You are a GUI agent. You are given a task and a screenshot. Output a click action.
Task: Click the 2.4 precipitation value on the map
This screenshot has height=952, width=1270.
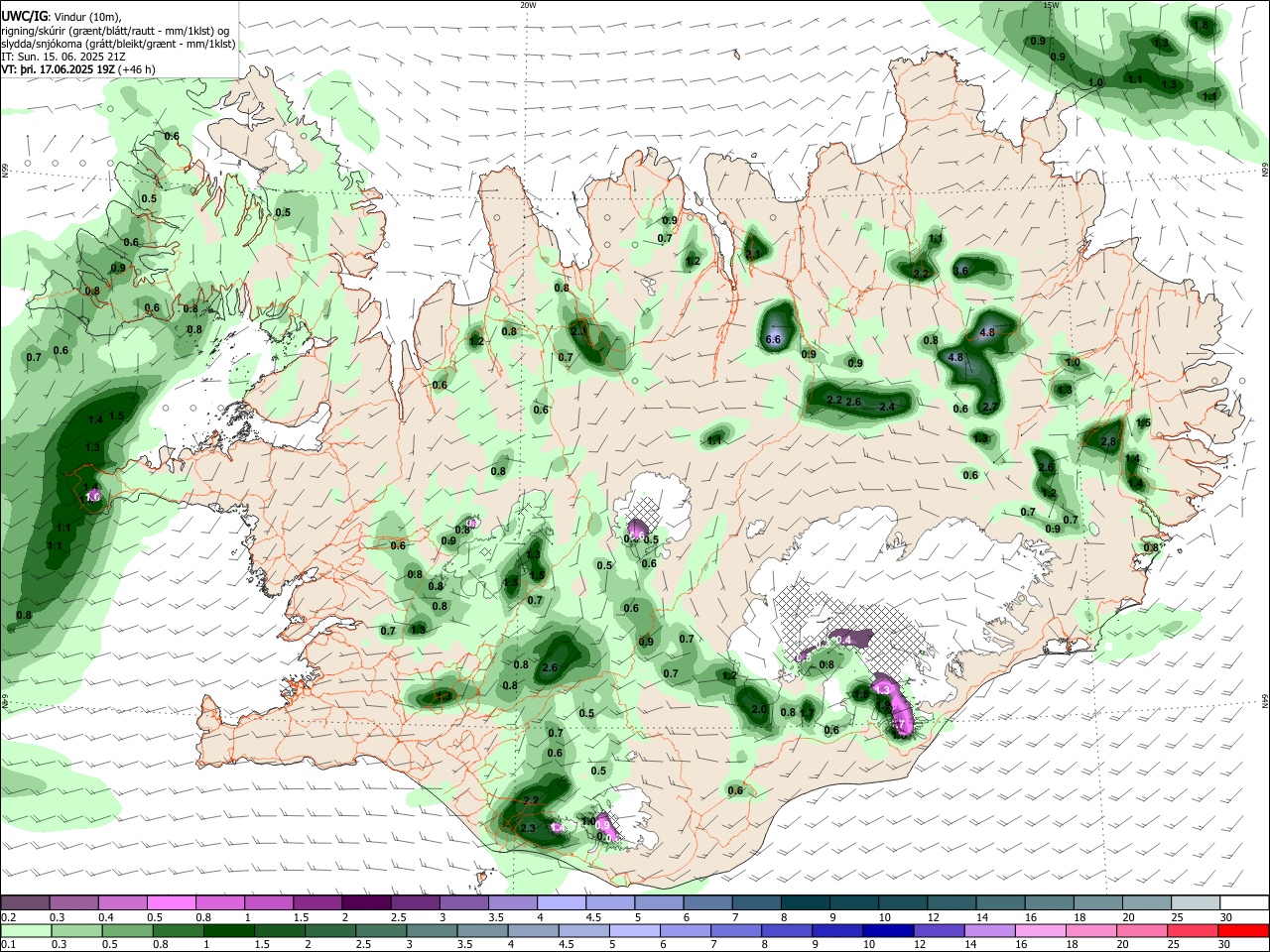point(887,407)
